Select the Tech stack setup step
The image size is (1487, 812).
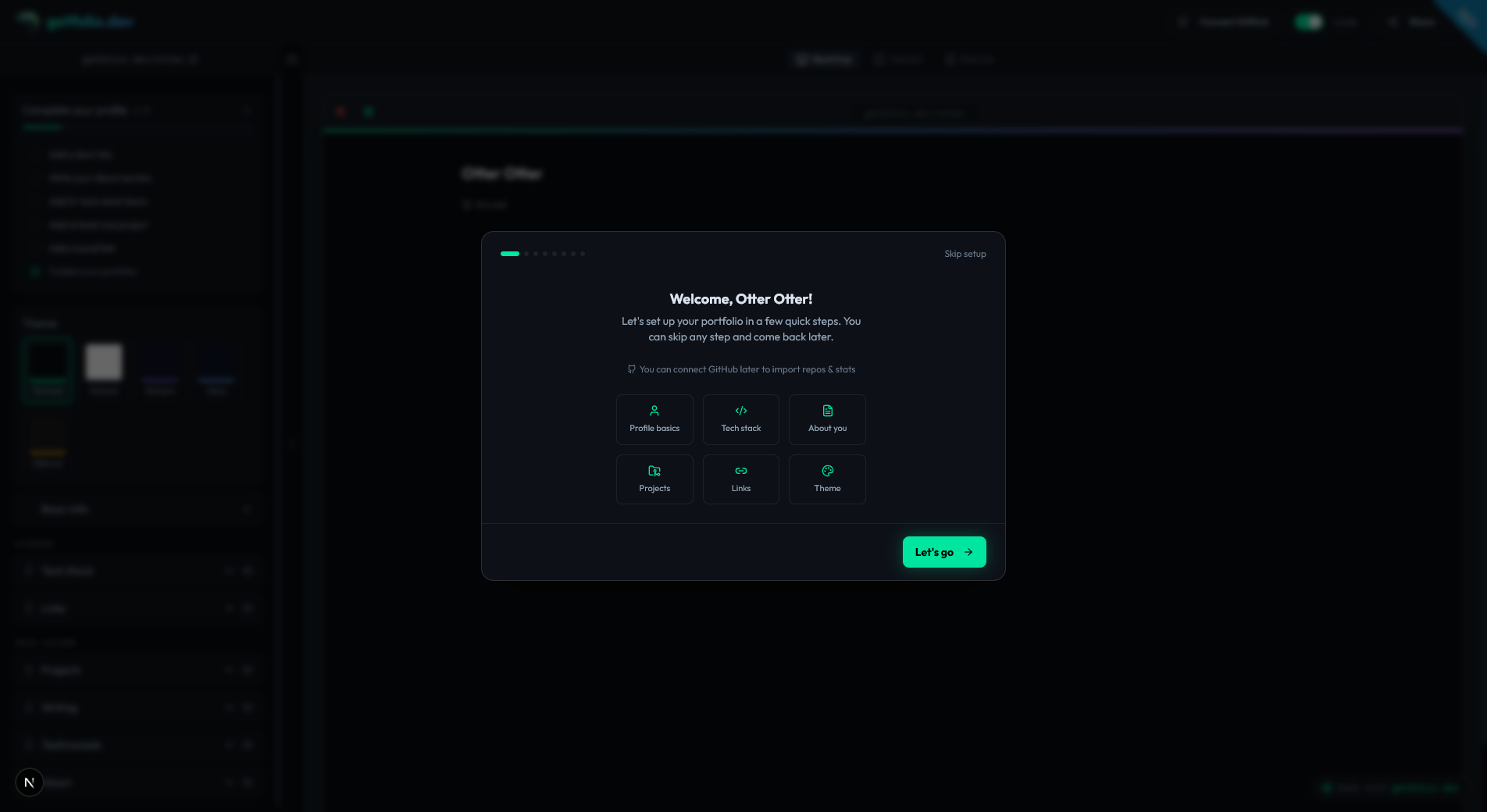[740, 419]
